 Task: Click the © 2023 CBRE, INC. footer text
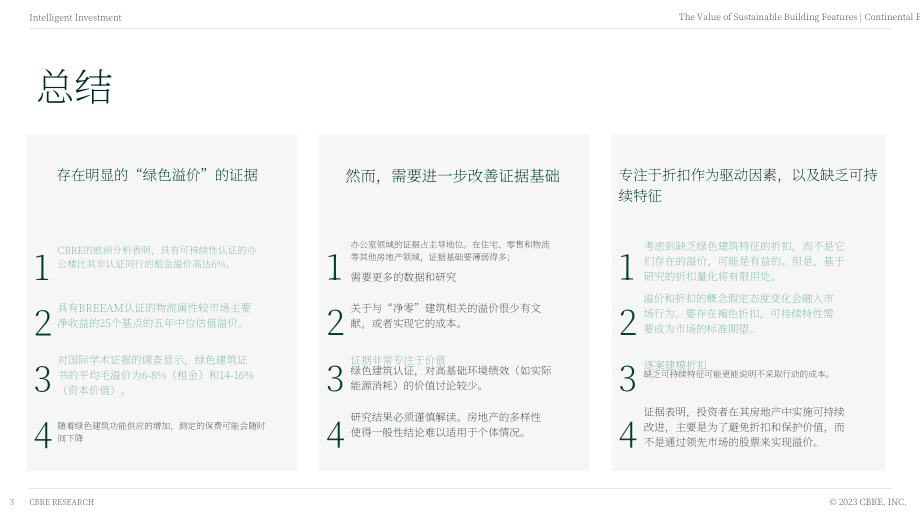click(x=867, y=502)
